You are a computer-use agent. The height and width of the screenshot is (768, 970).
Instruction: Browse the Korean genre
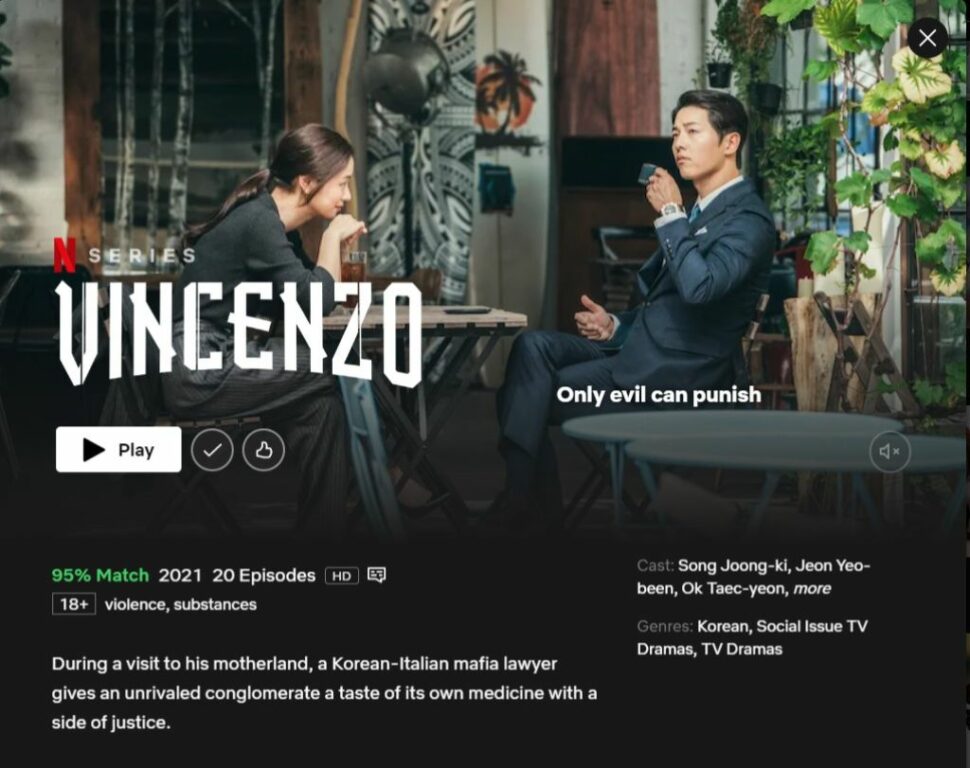pyautogui.click(x=723, y=626)
